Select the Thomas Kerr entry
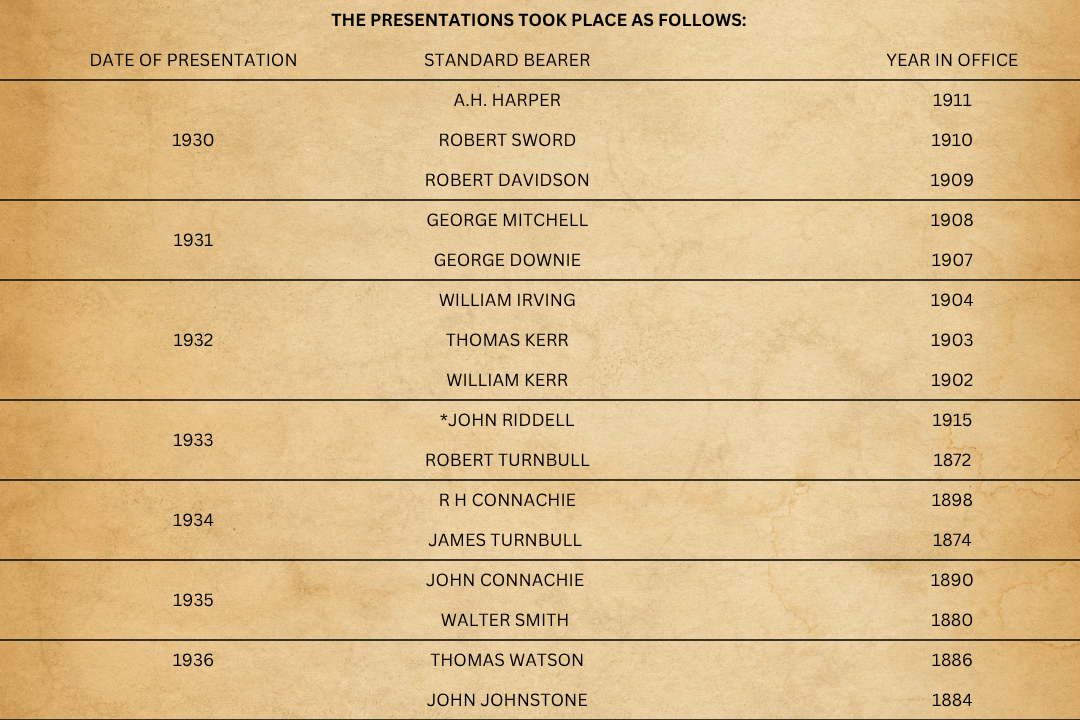Image resolution: width=1080 pixels, height=720 pixels. 507,340
